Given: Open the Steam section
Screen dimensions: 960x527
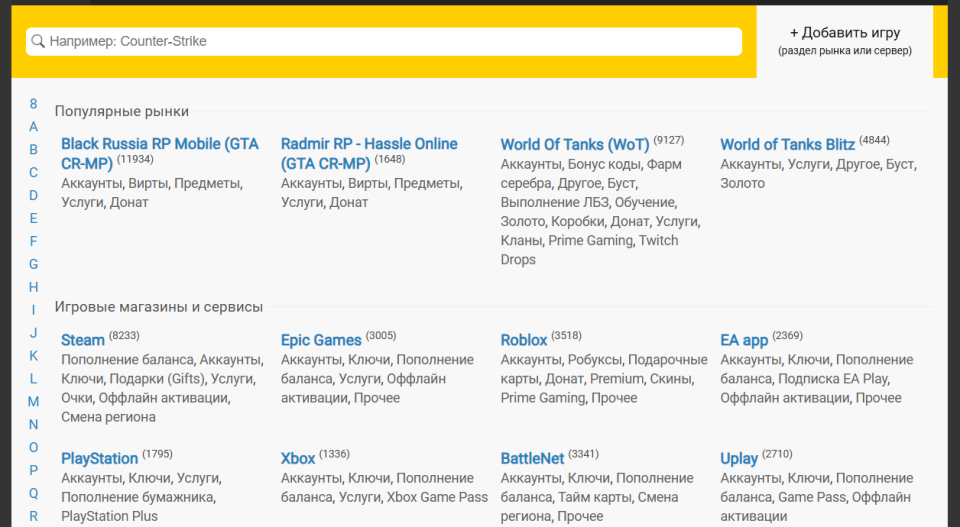Looking at the screenshot, I should click(83, 340).
